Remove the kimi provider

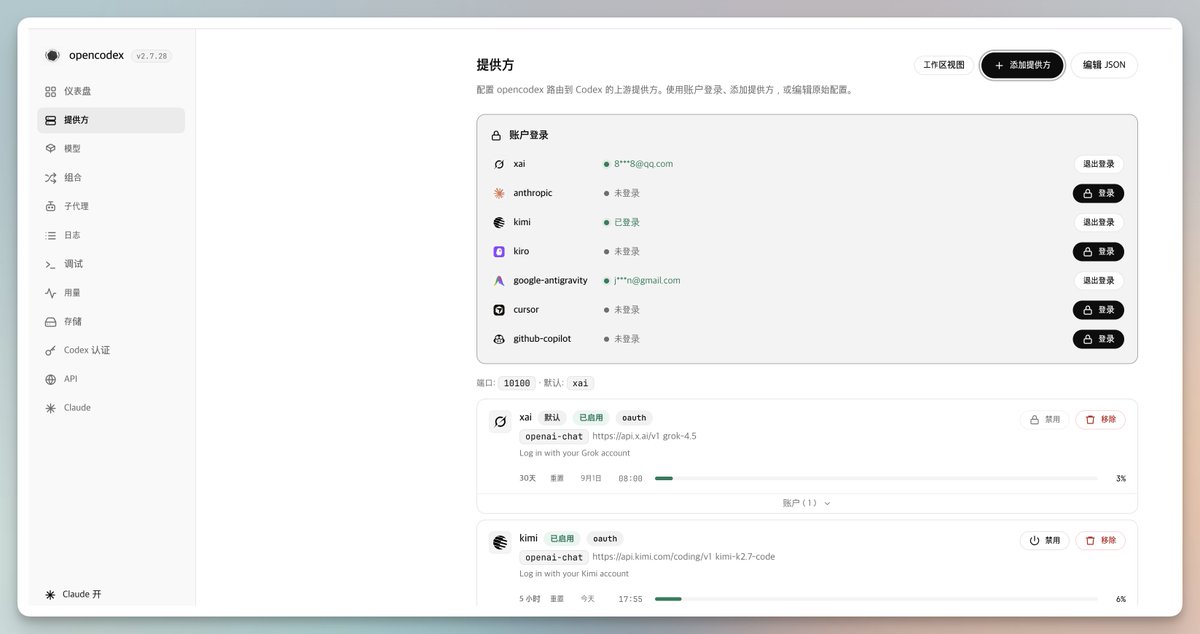click(1100, 541)
